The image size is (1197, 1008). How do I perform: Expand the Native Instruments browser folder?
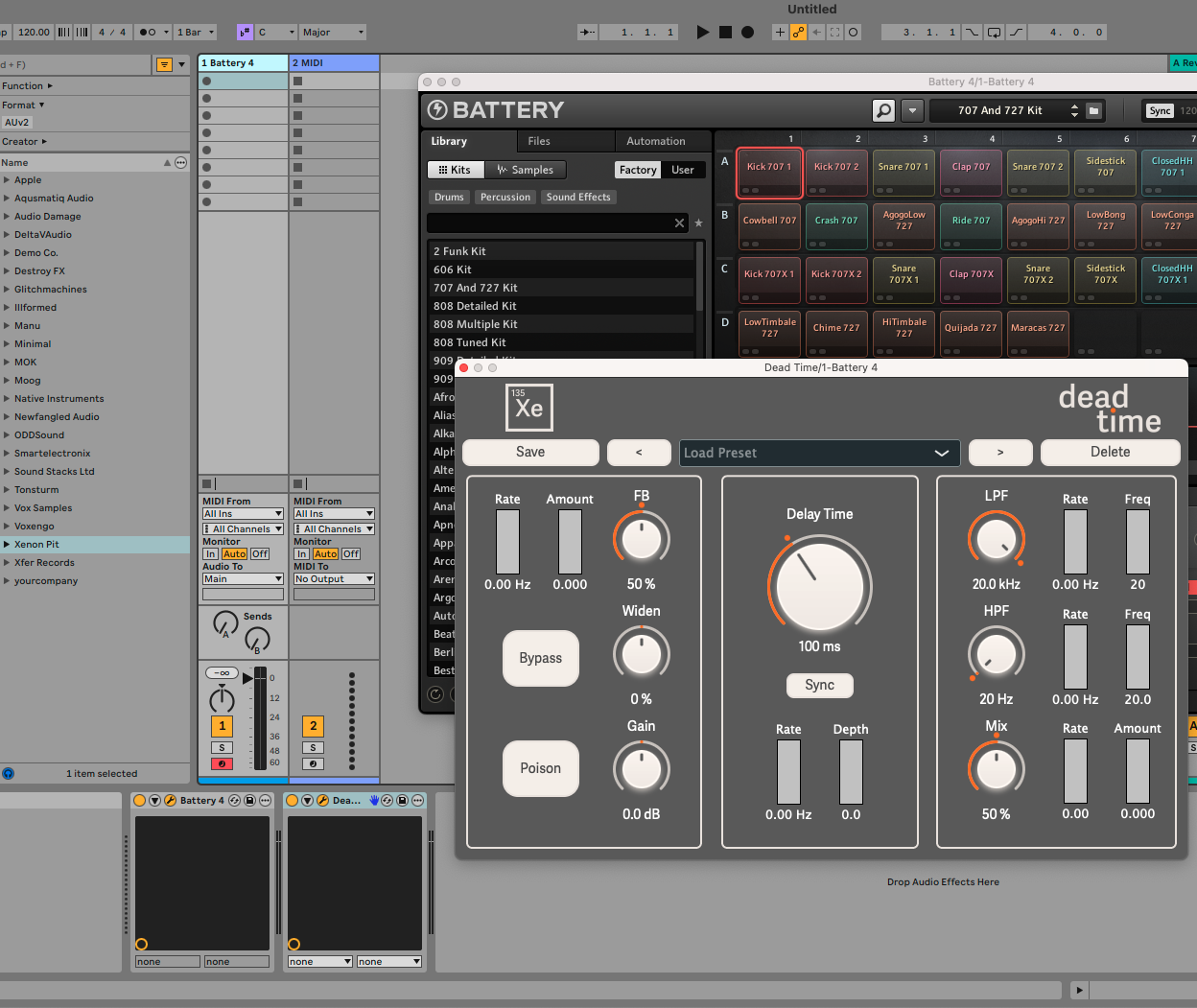pos(7,399)
